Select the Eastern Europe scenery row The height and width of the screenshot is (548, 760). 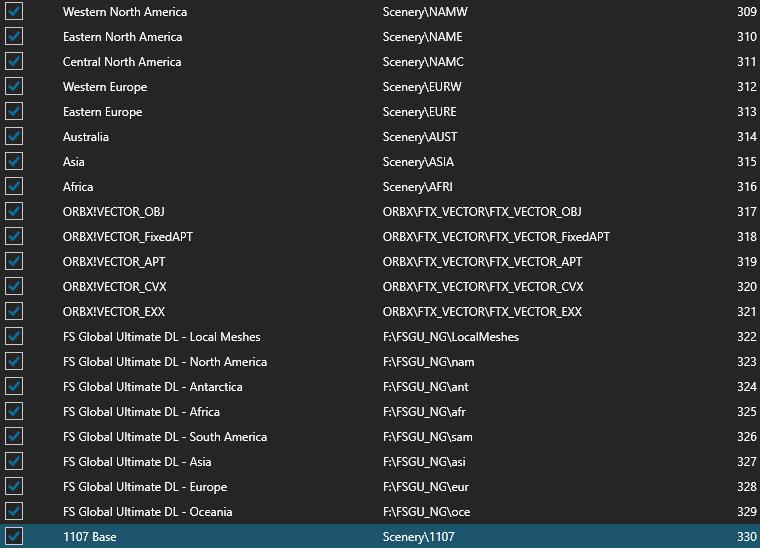click(x=102, y=112)
